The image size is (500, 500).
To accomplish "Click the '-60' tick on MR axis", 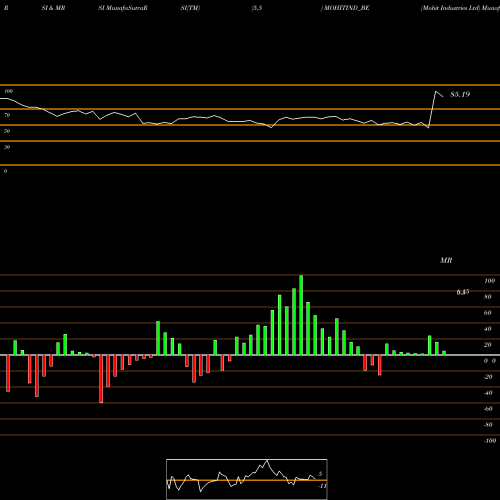I will click(x=488, y=409).
